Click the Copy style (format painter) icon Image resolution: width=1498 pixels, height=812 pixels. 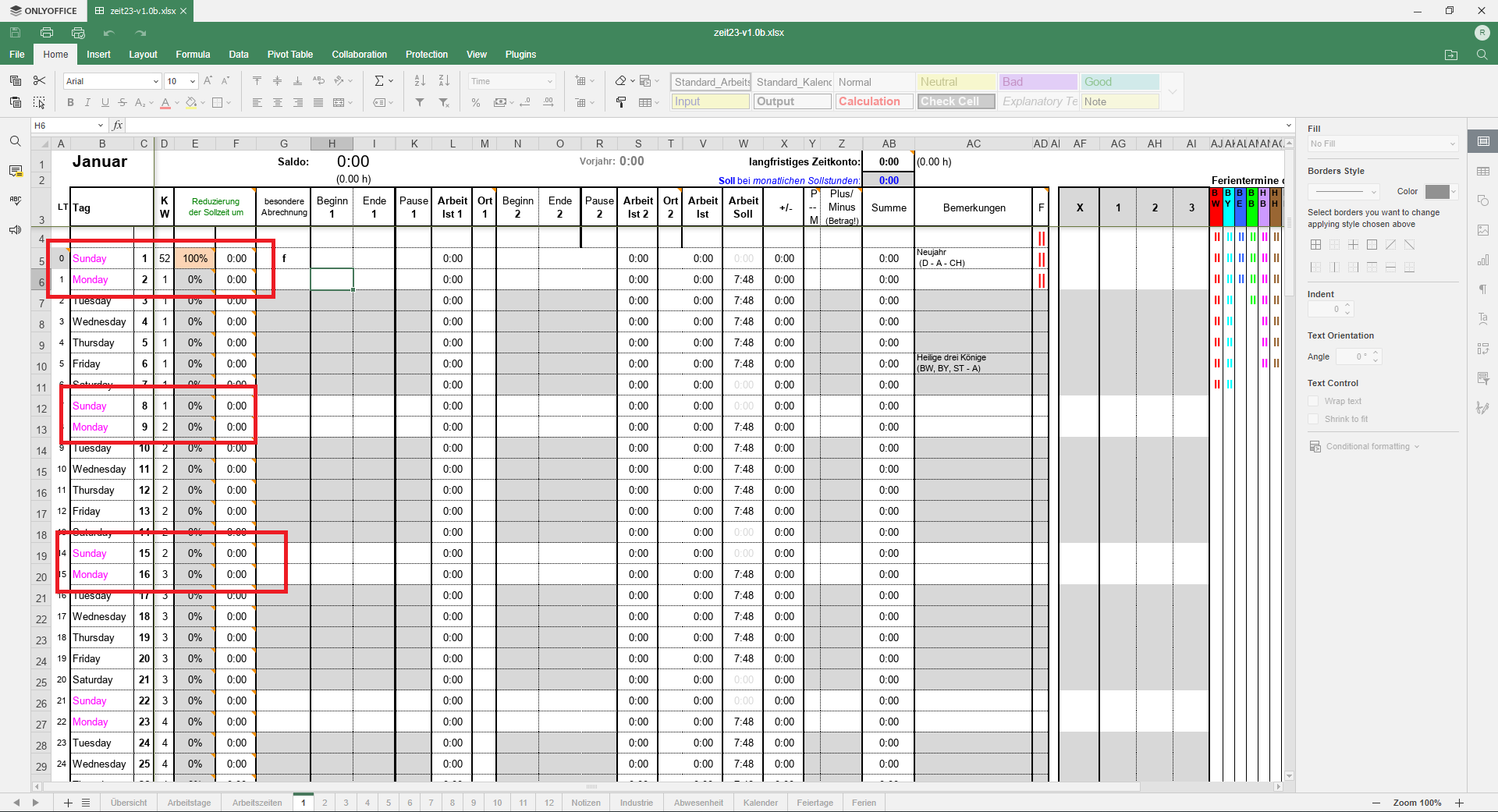coord(621,102)
